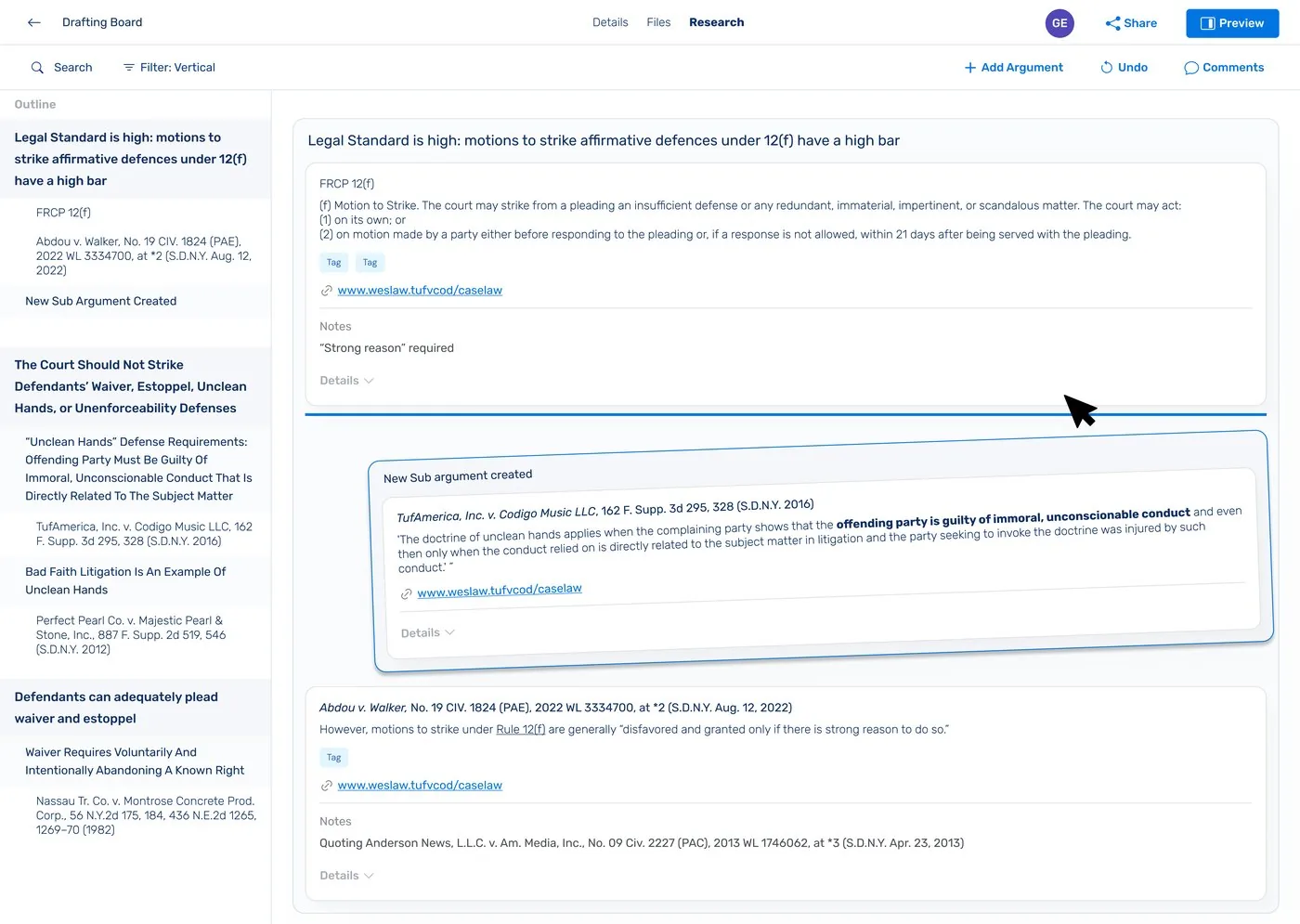The height and width of the screenshot is (924, 1300).
Task: Click the Drafting Board title
Action: 102,22
